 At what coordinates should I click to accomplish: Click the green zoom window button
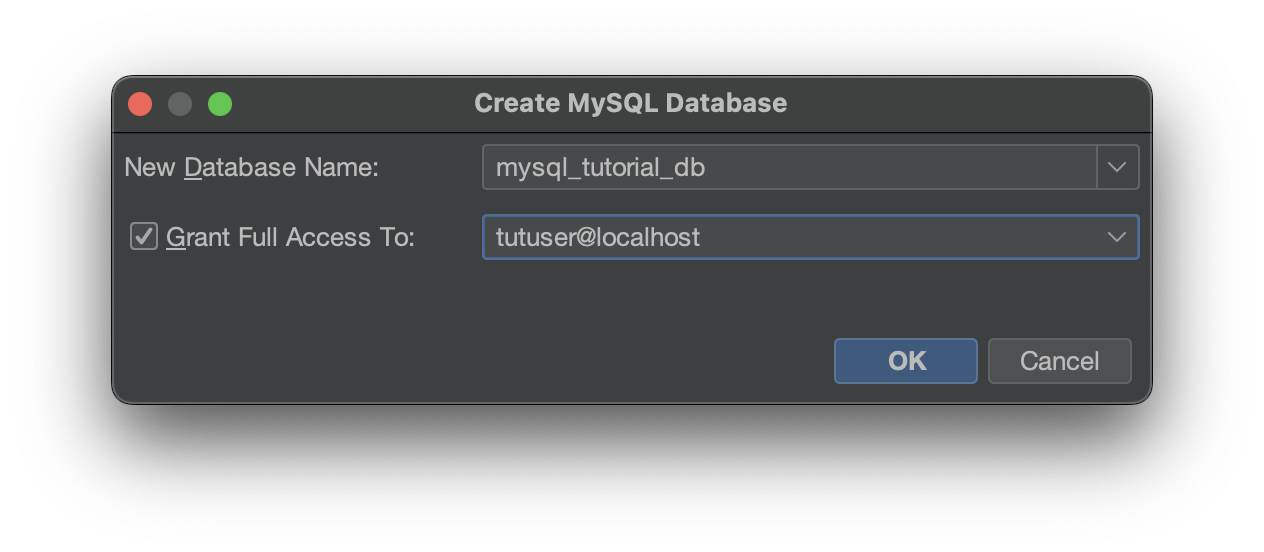tap(220, 104)
